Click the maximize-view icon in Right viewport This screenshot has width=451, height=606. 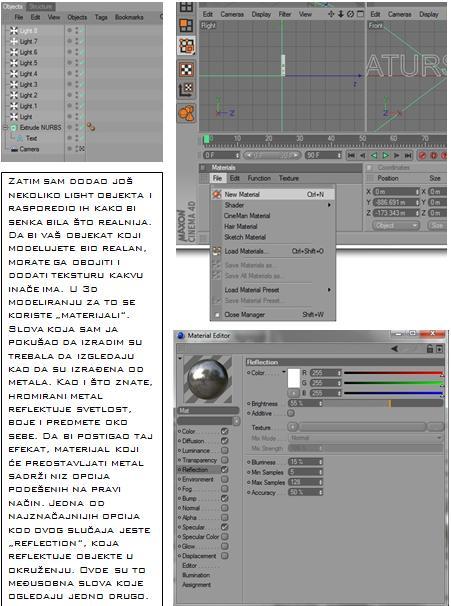[x=360, y=14]
